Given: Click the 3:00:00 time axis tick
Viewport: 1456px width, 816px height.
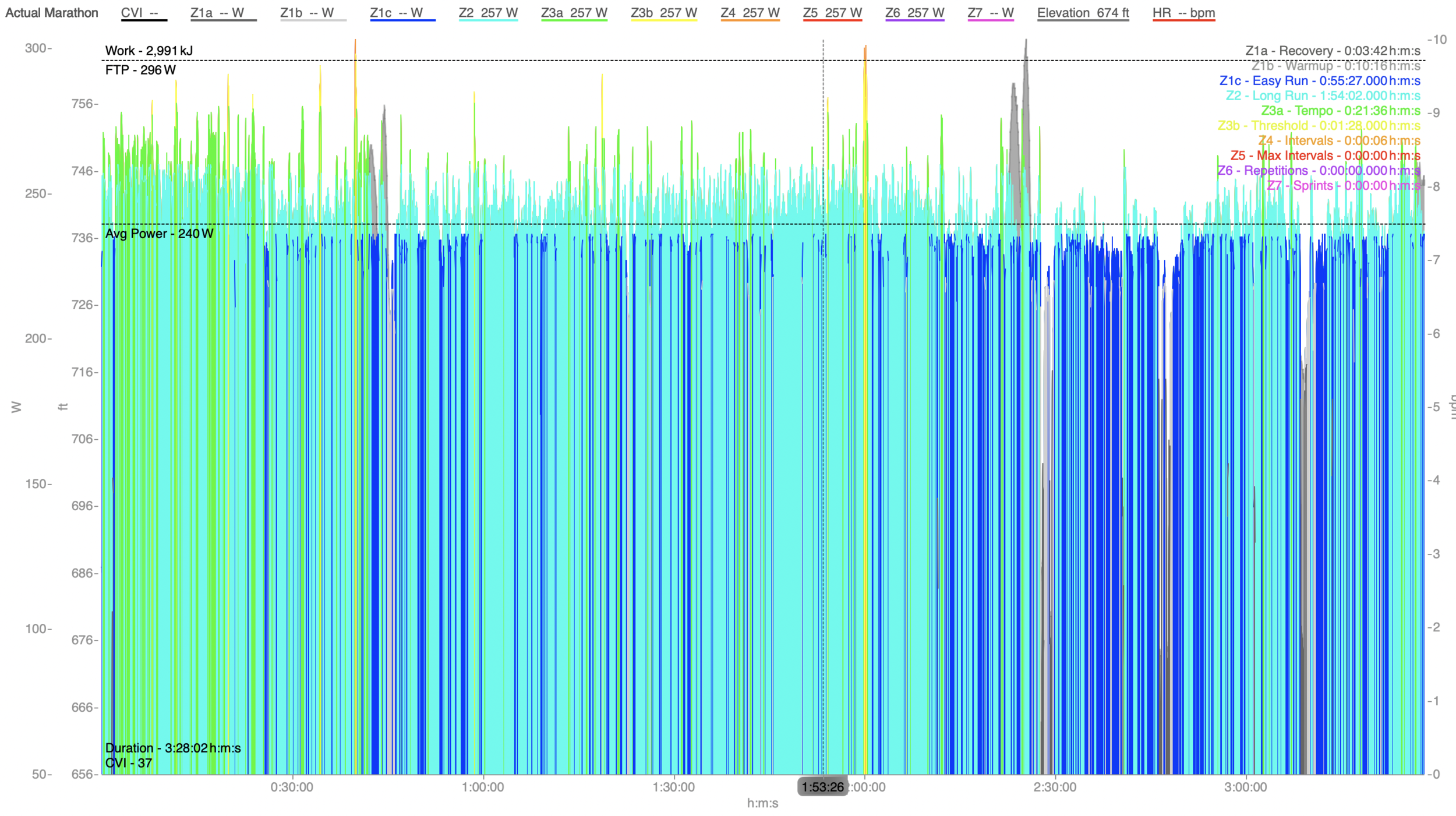Looking at the screenshot, I should pyautogui.click(x=1246, y=787).
